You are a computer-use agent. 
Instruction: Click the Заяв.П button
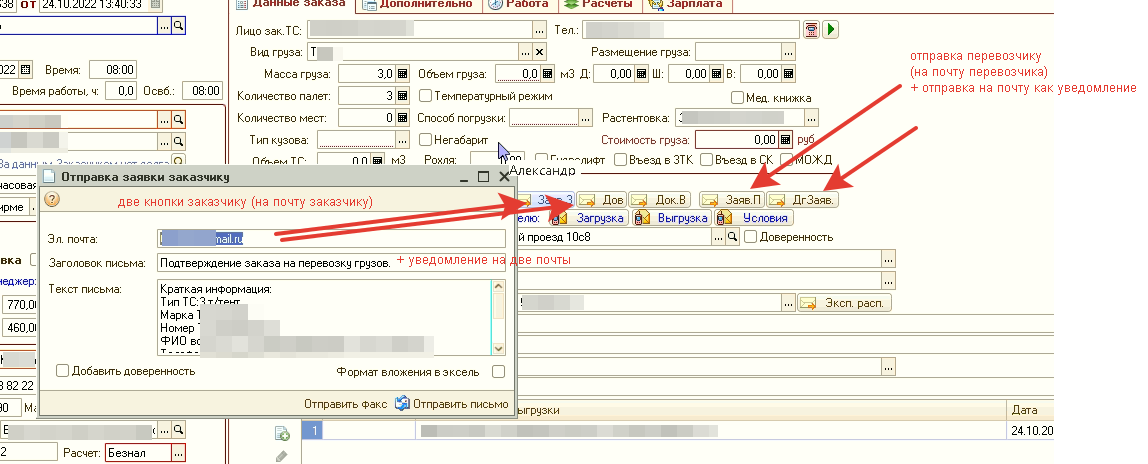pos(735,199)
